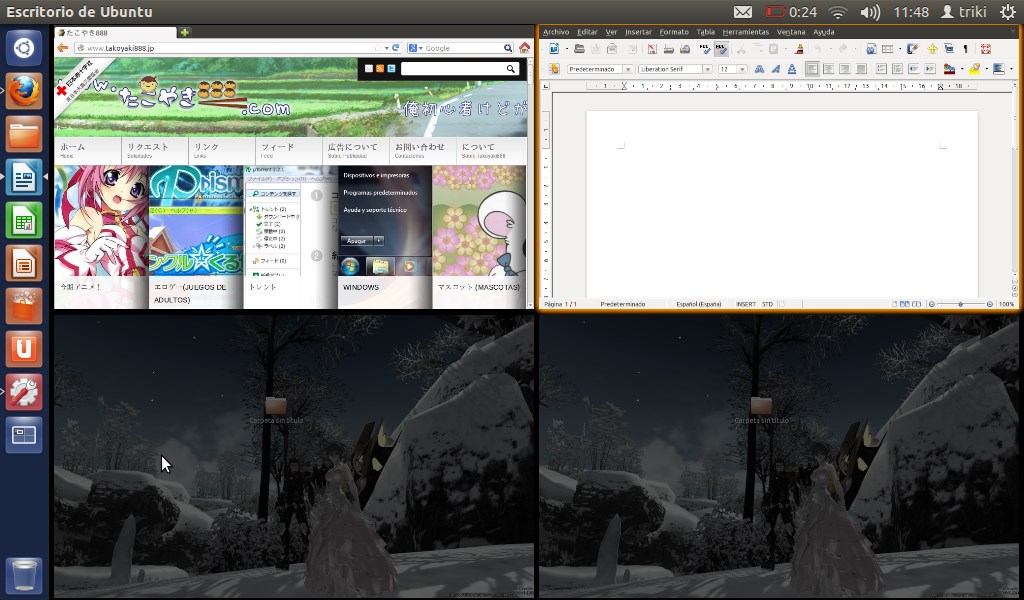Open the font name dropdown 'Liberation Serif'

click(x=707, y=69)
